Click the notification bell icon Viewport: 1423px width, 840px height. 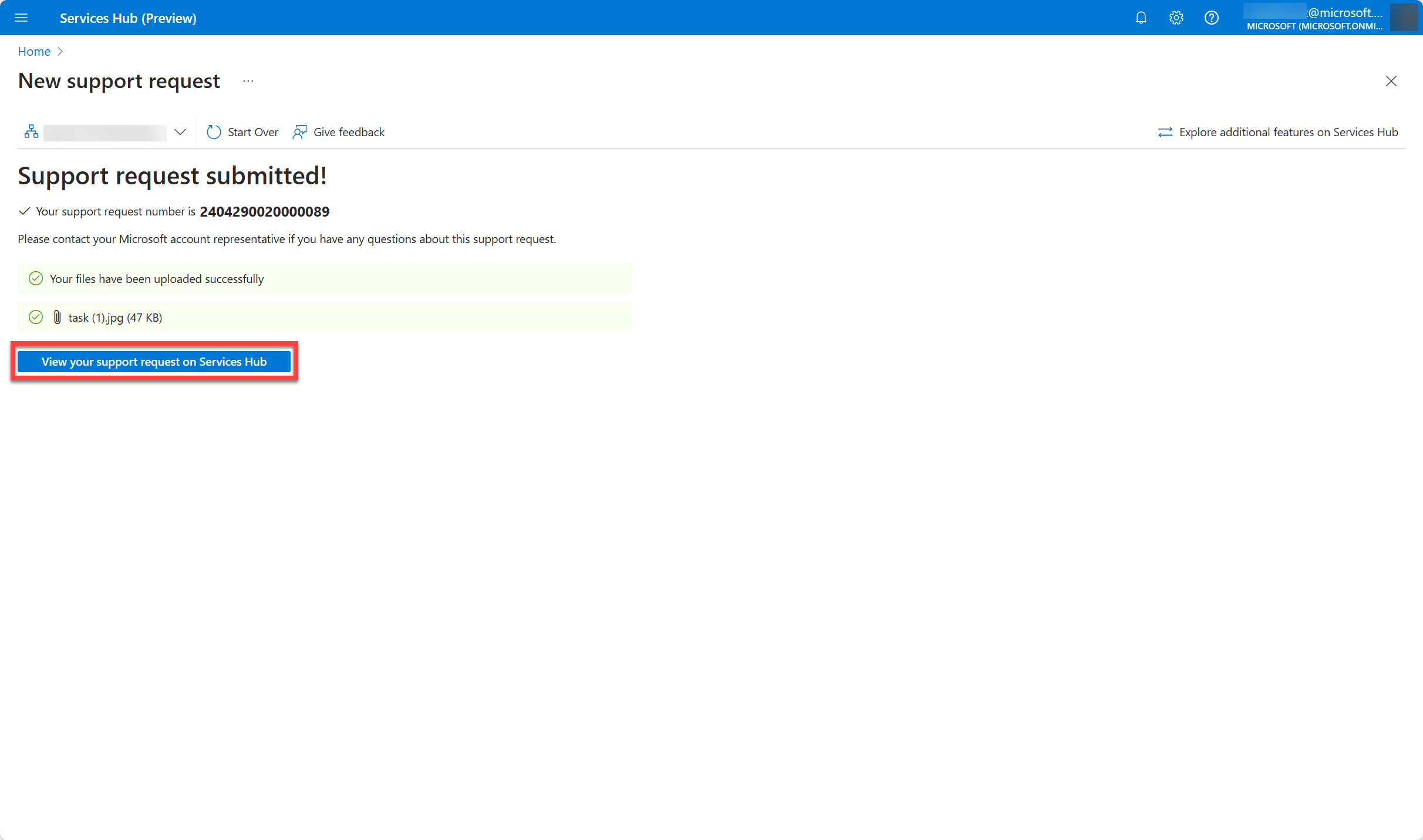1140,17
